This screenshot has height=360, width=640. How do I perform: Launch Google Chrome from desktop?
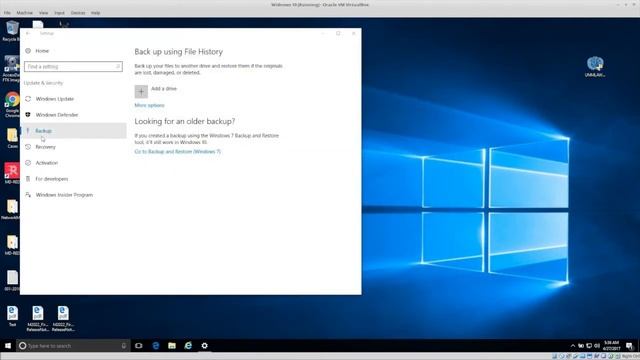click(12, 105)
